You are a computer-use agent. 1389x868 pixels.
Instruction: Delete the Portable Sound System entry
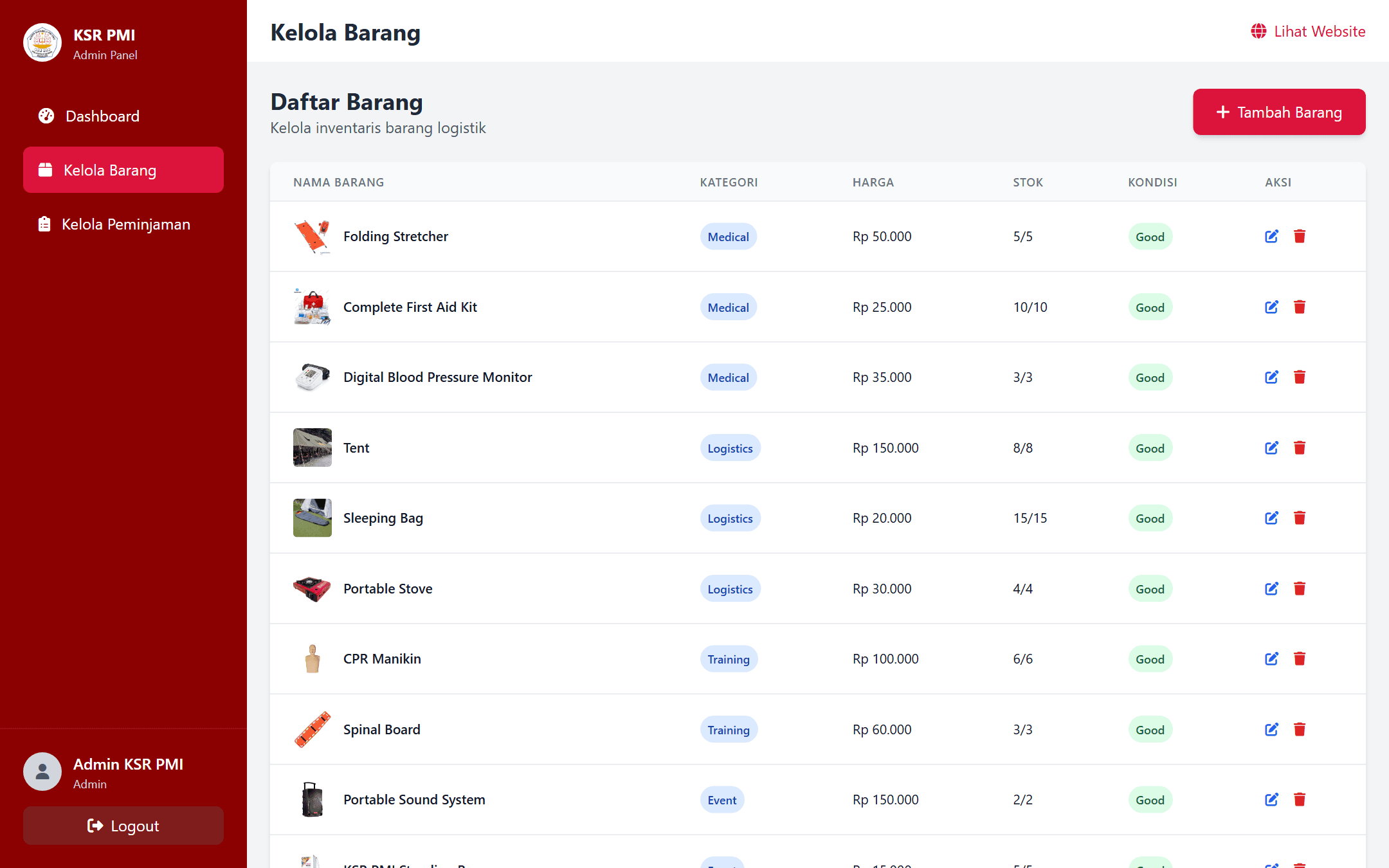(1300, 800)
